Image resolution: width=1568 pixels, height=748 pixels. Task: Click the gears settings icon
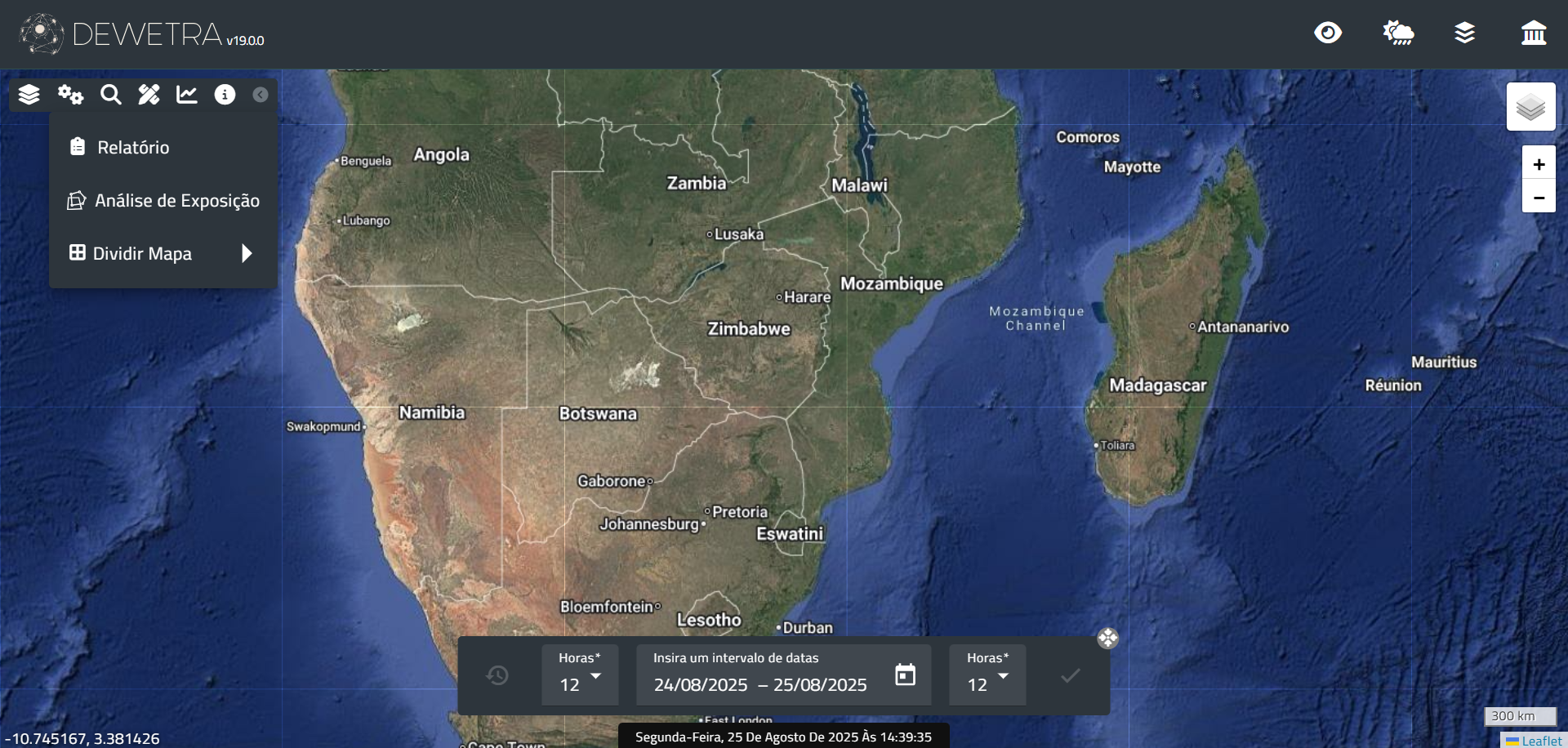70,95
